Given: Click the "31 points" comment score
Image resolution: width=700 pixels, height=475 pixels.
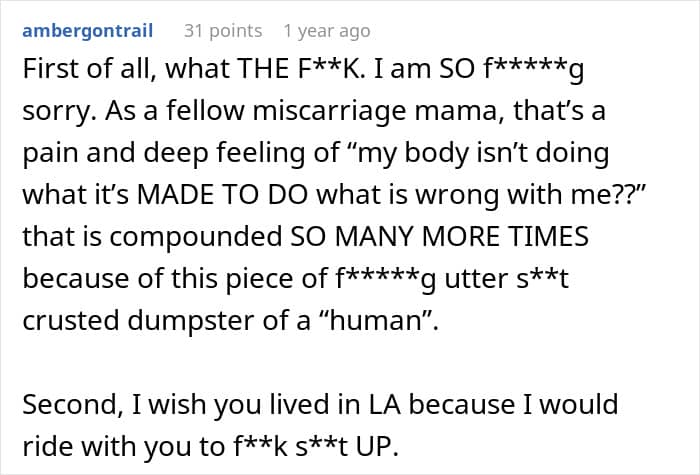Looking at the screenshot, I should coord(223,31).
